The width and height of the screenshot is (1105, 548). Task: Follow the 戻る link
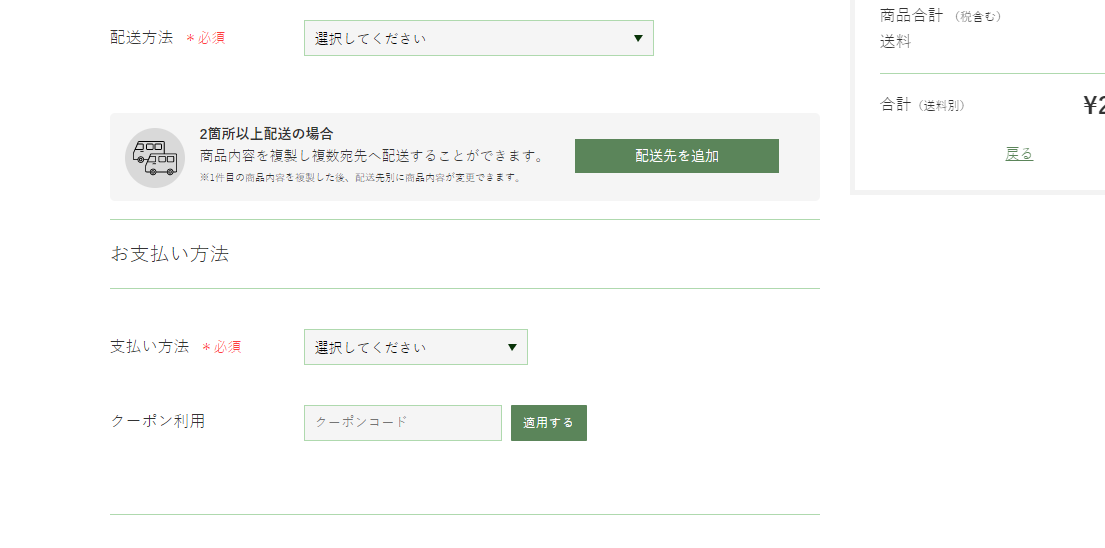1019,154
